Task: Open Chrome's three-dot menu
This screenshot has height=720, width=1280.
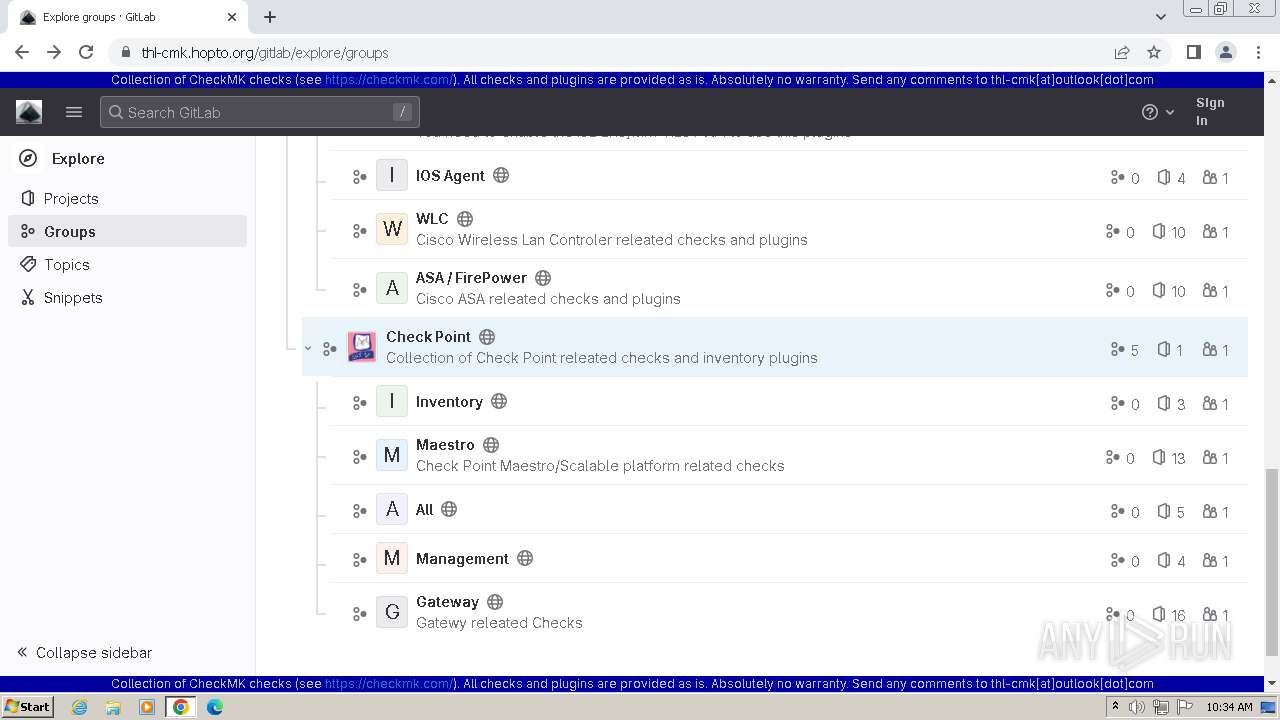Action: 1257,52
